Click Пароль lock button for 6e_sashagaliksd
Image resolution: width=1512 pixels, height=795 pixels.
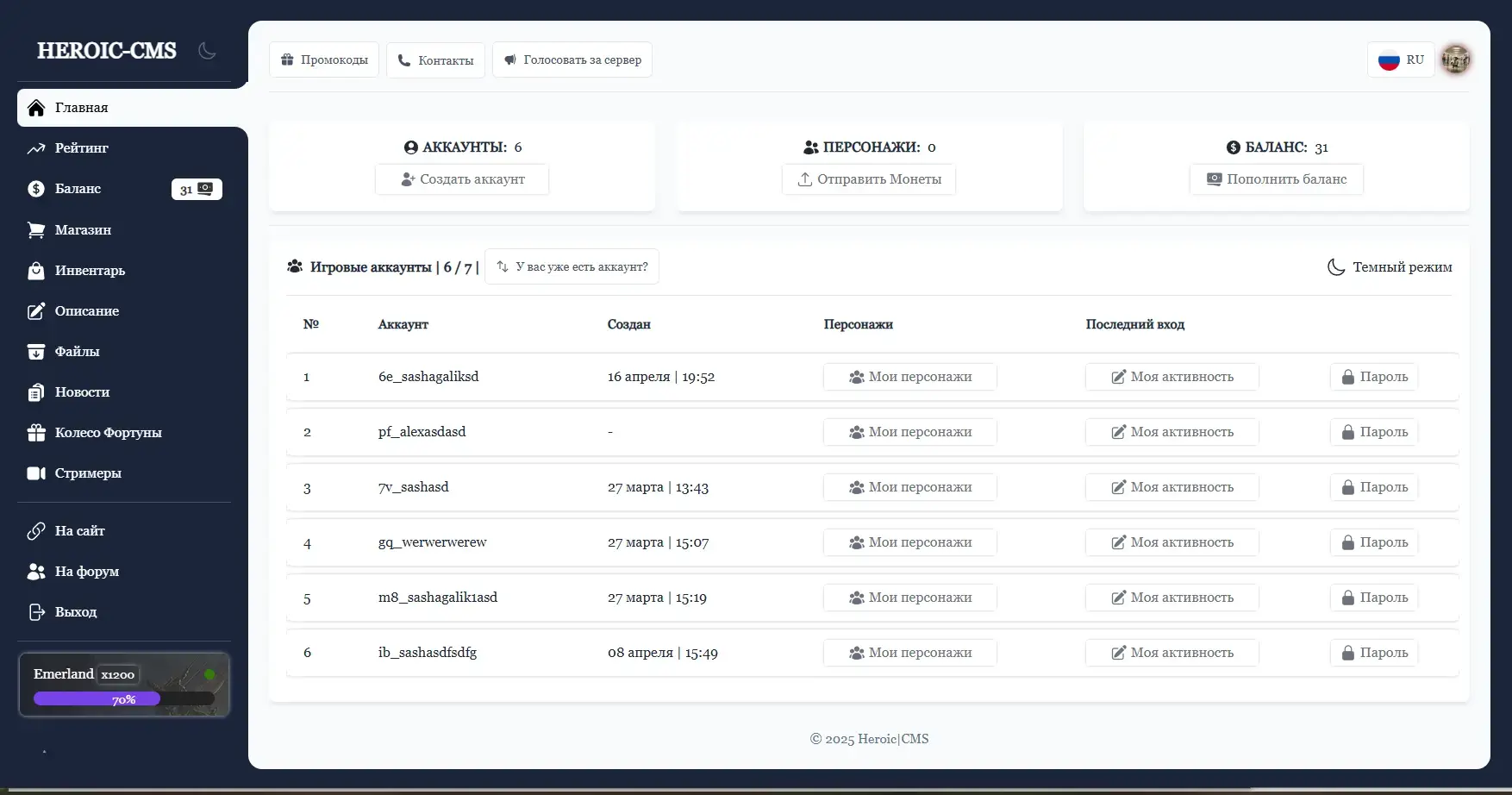(x=1374, y=377)
